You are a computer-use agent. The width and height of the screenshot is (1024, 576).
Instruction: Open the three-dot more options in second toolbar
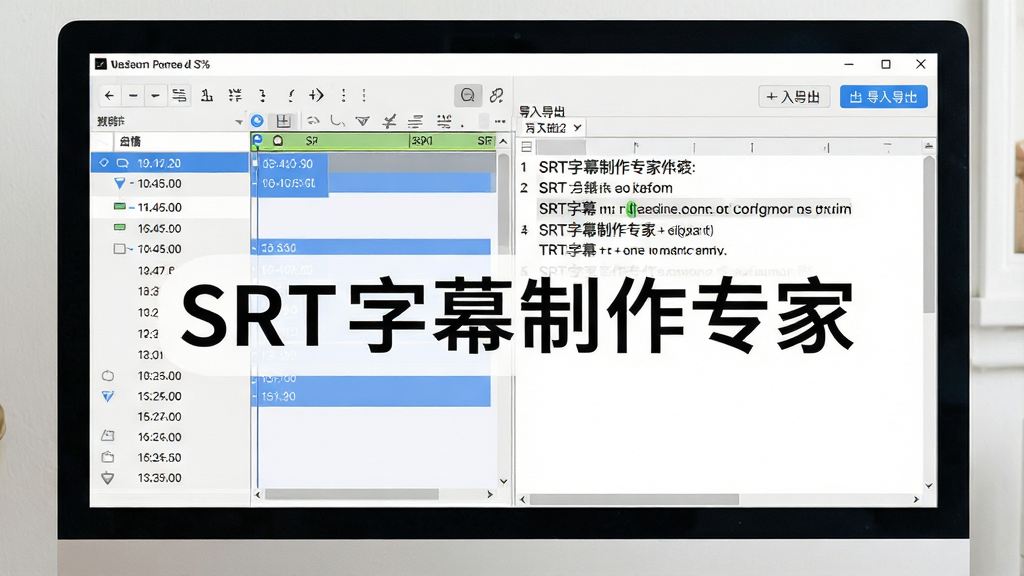[x=500, y=121]
